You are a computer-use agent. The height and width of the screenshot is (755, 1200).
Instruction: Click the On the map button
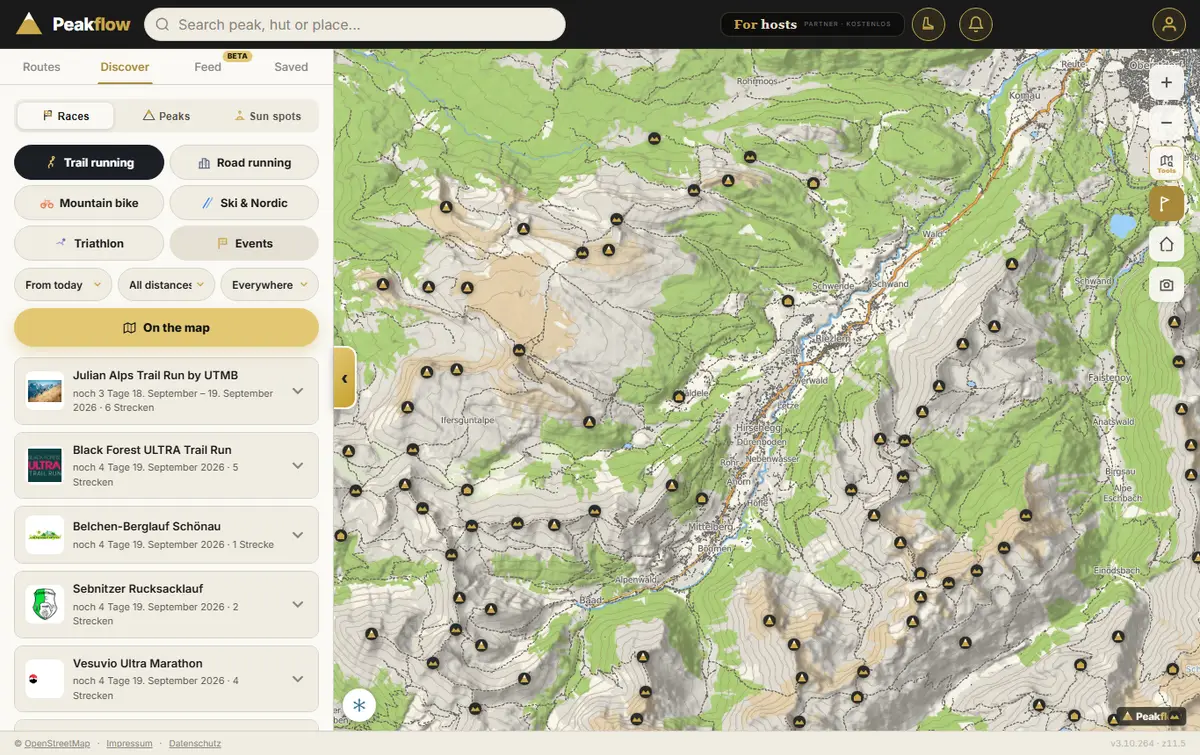166,328
